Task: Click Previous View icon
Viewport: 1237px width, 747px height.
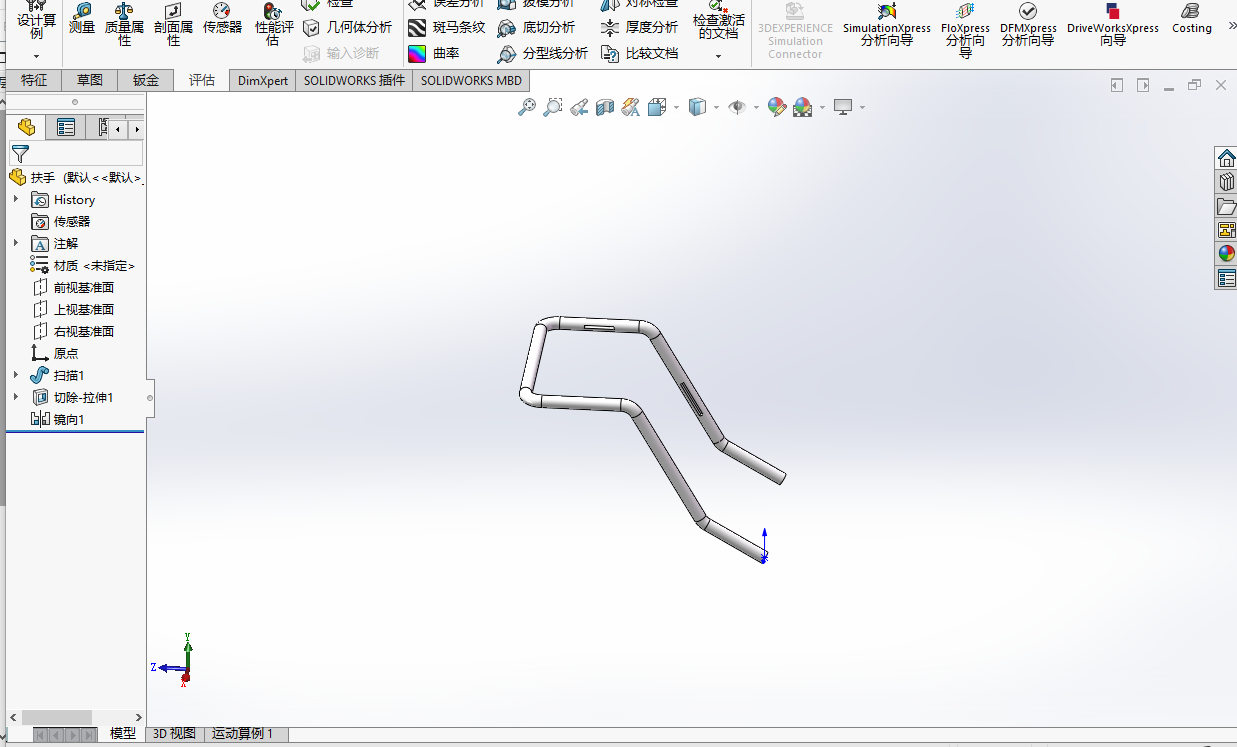Action: point(579,107)
